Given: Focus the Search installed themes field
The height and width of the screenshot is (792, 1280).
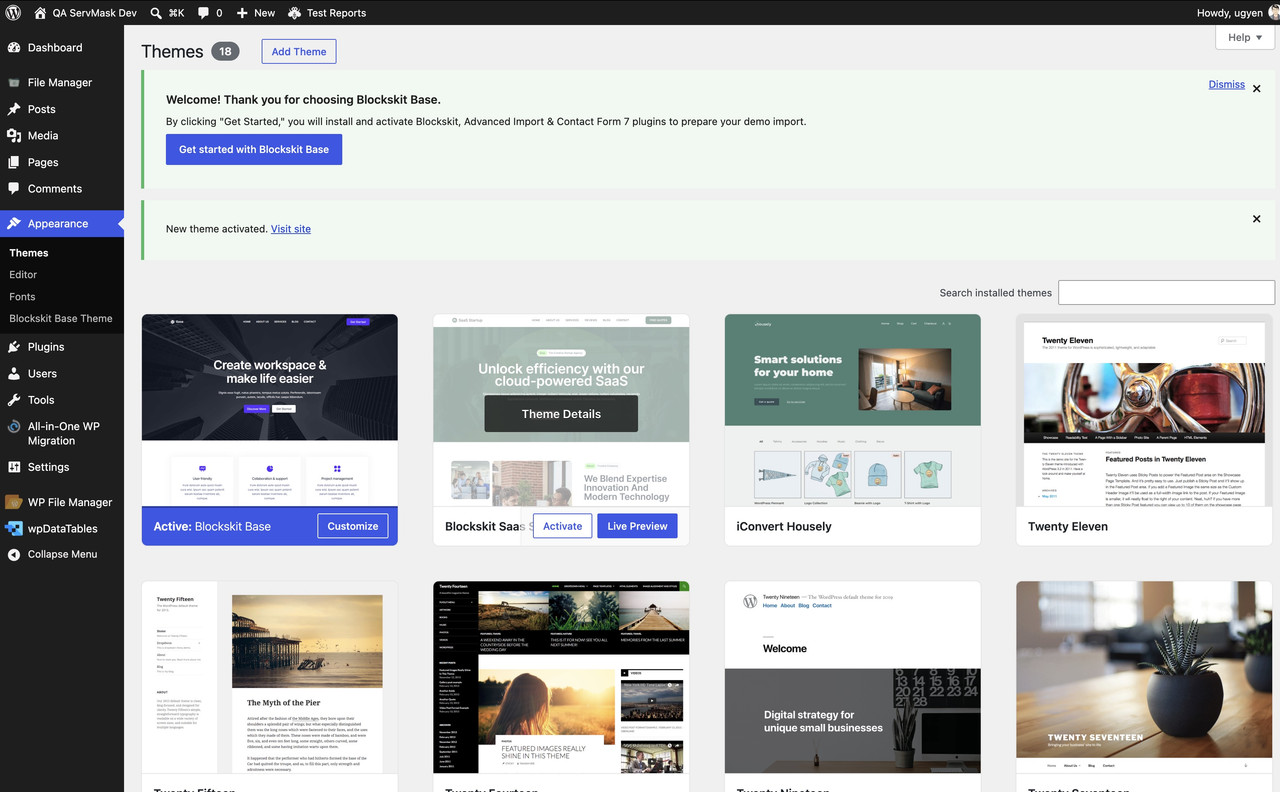Looking at the screenshot, I should [1166, 292].
